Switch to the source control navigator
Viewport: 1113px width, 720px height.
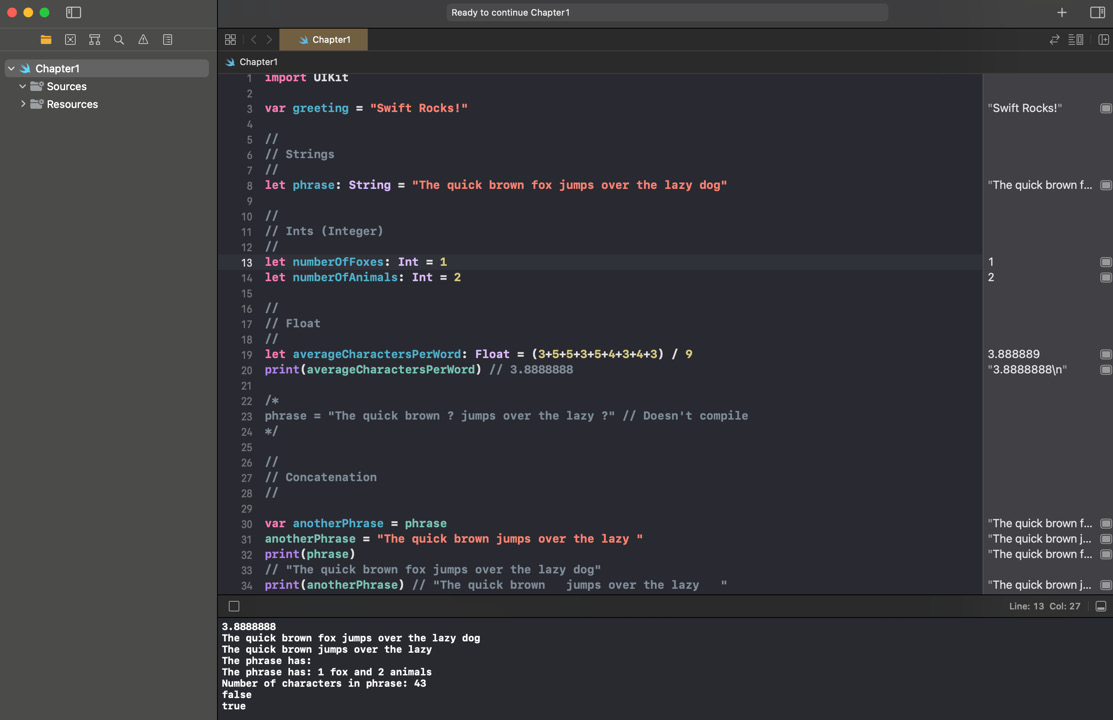pos(70,40)
